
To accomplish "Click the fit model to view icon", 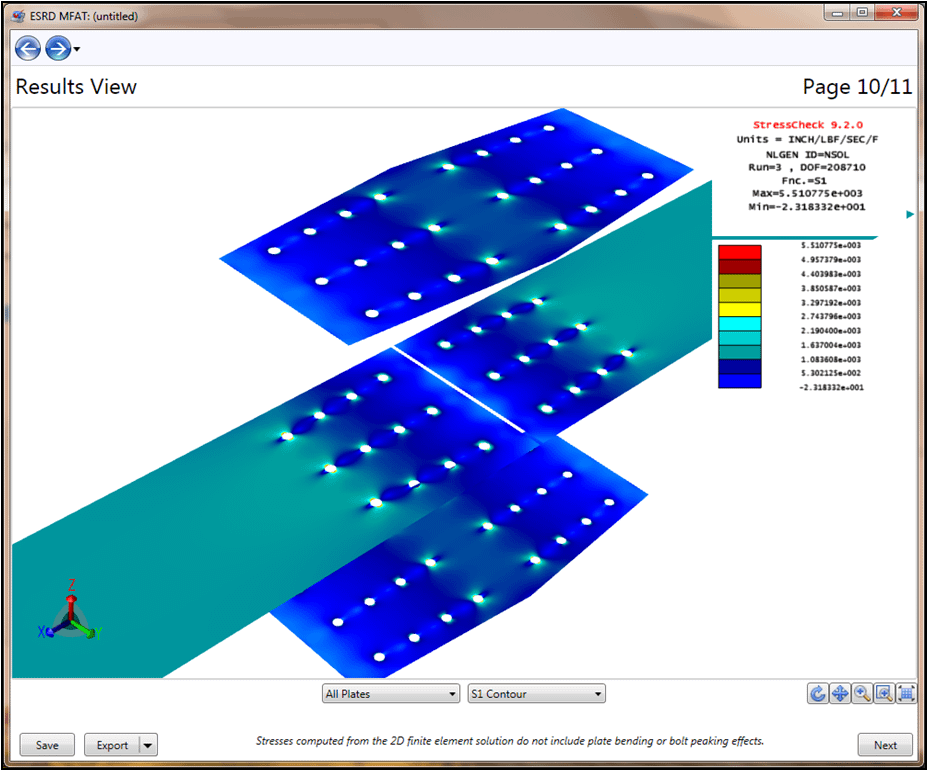I will pos(905,693).
